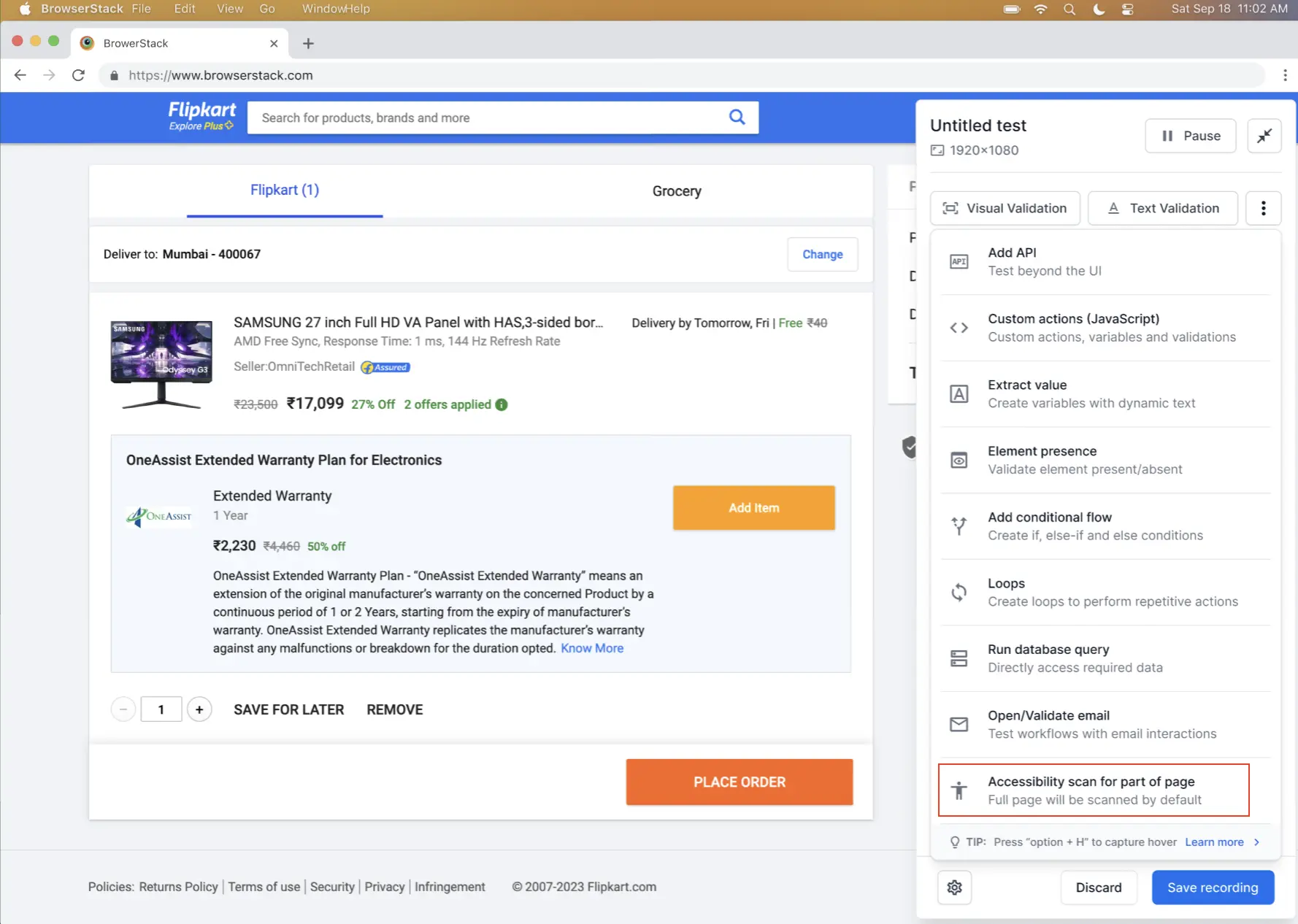The height and width of the screenshot is (924, 1298).
Task: Click the Add API option icon
Action: 959,261
